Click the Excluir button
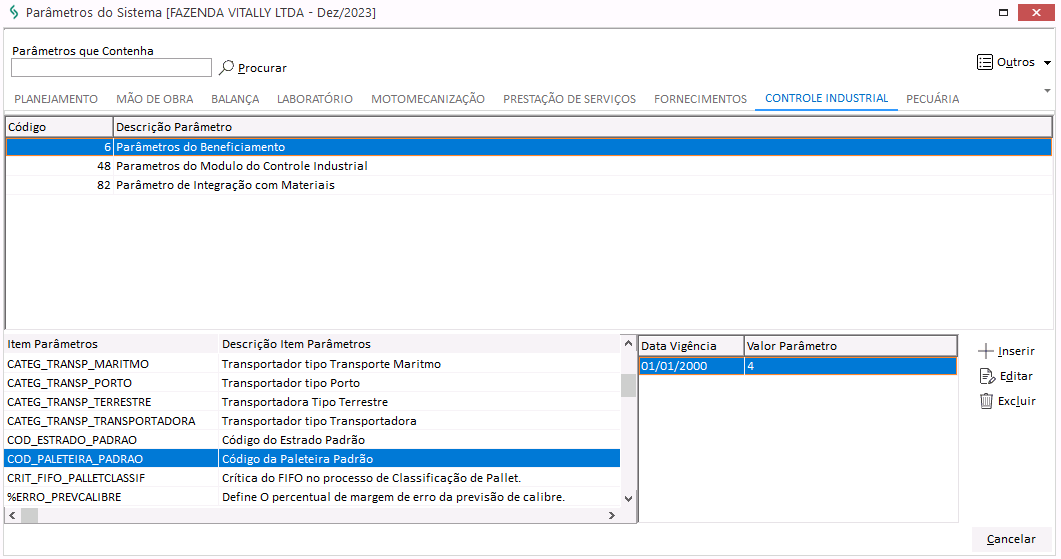This screenshot has width=1061, height=559. [1008, 401]
